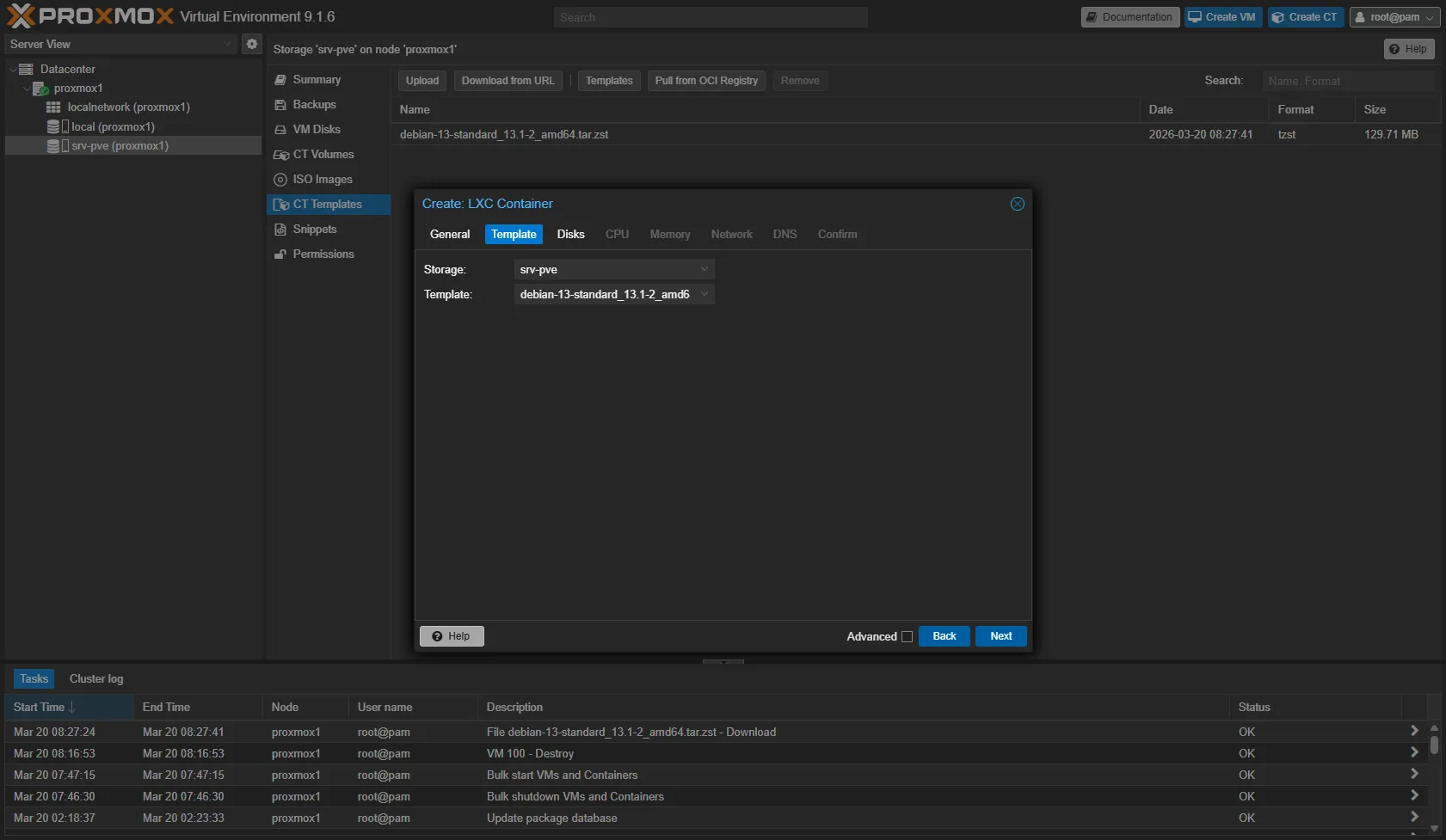The width and height of the screenshot is (1446, 840).
Task: Open the root@pam user menu
Action: coord(1394,17)
